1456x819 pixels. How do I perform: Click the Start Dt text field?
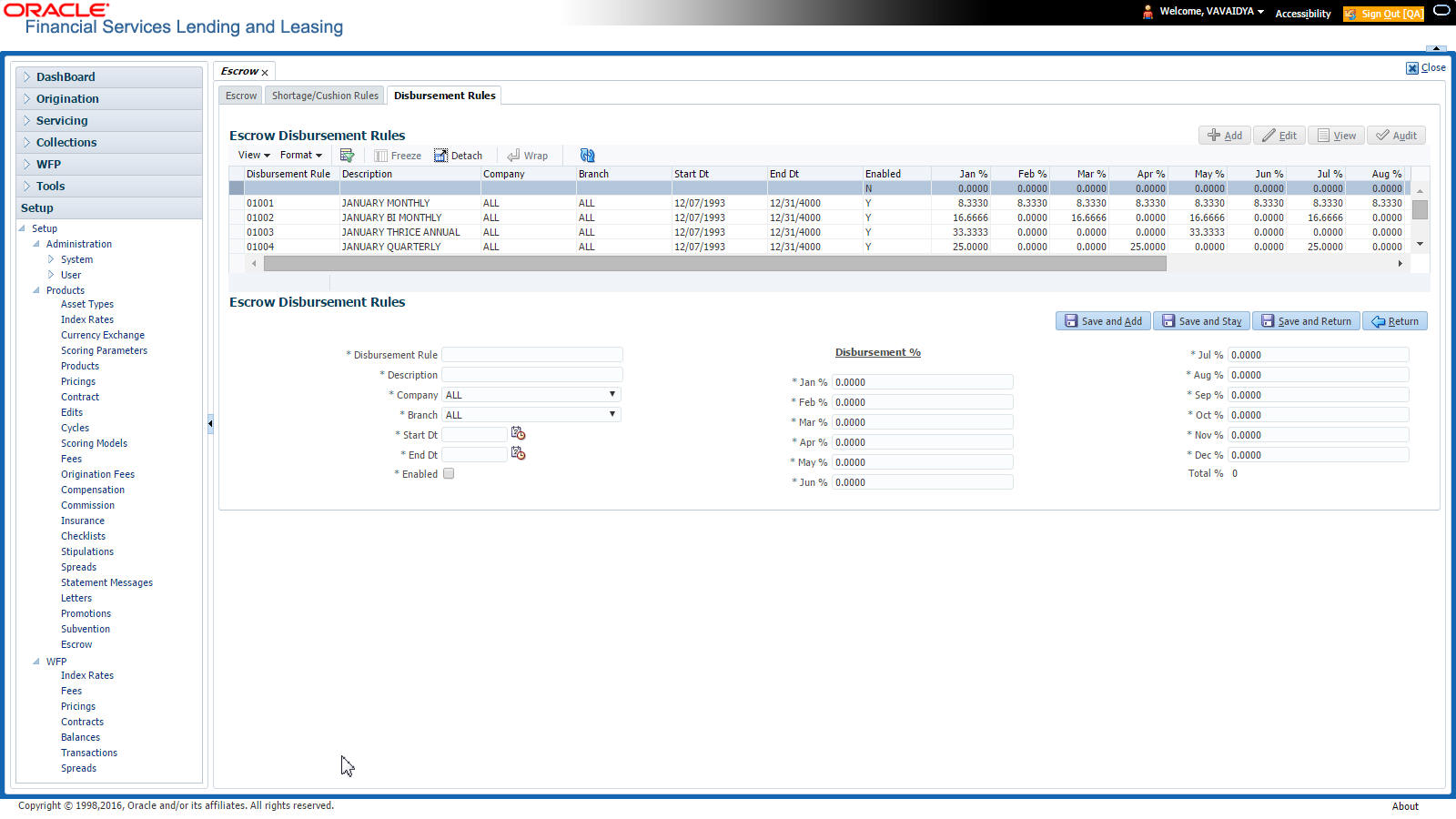[475, 435]
